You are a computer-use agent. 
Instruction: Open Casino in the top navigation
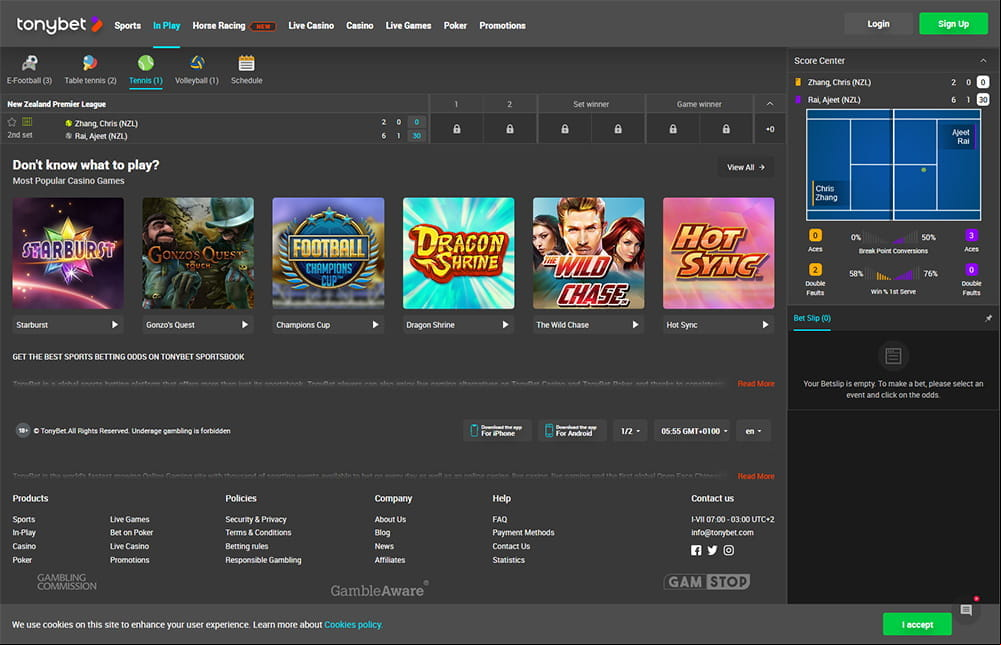(359, 26)
